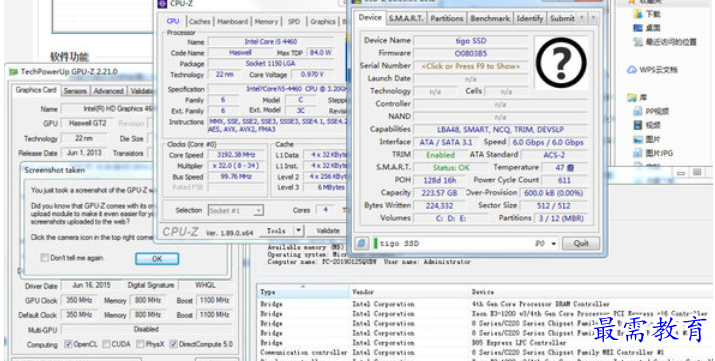Image resolution: width=715 pixels, height=361 pixels.
Task: Open the Partitions tab in SSD-Z
Action: click(446, 19)
